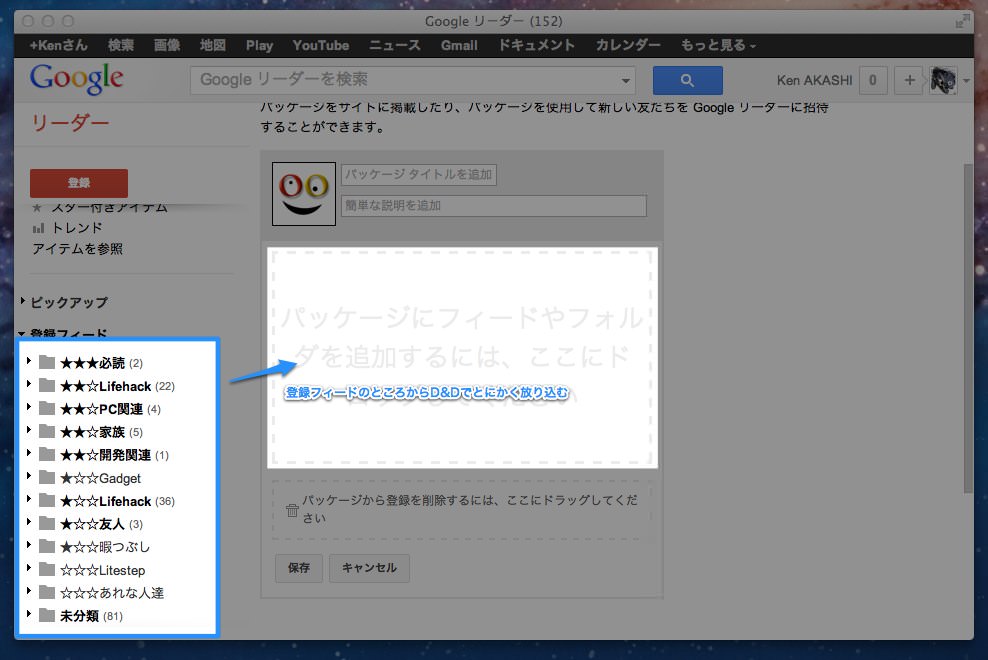Expand the ★★☆Lifehack folder triangle
988x660 pixels.
[x=28, y=384]
